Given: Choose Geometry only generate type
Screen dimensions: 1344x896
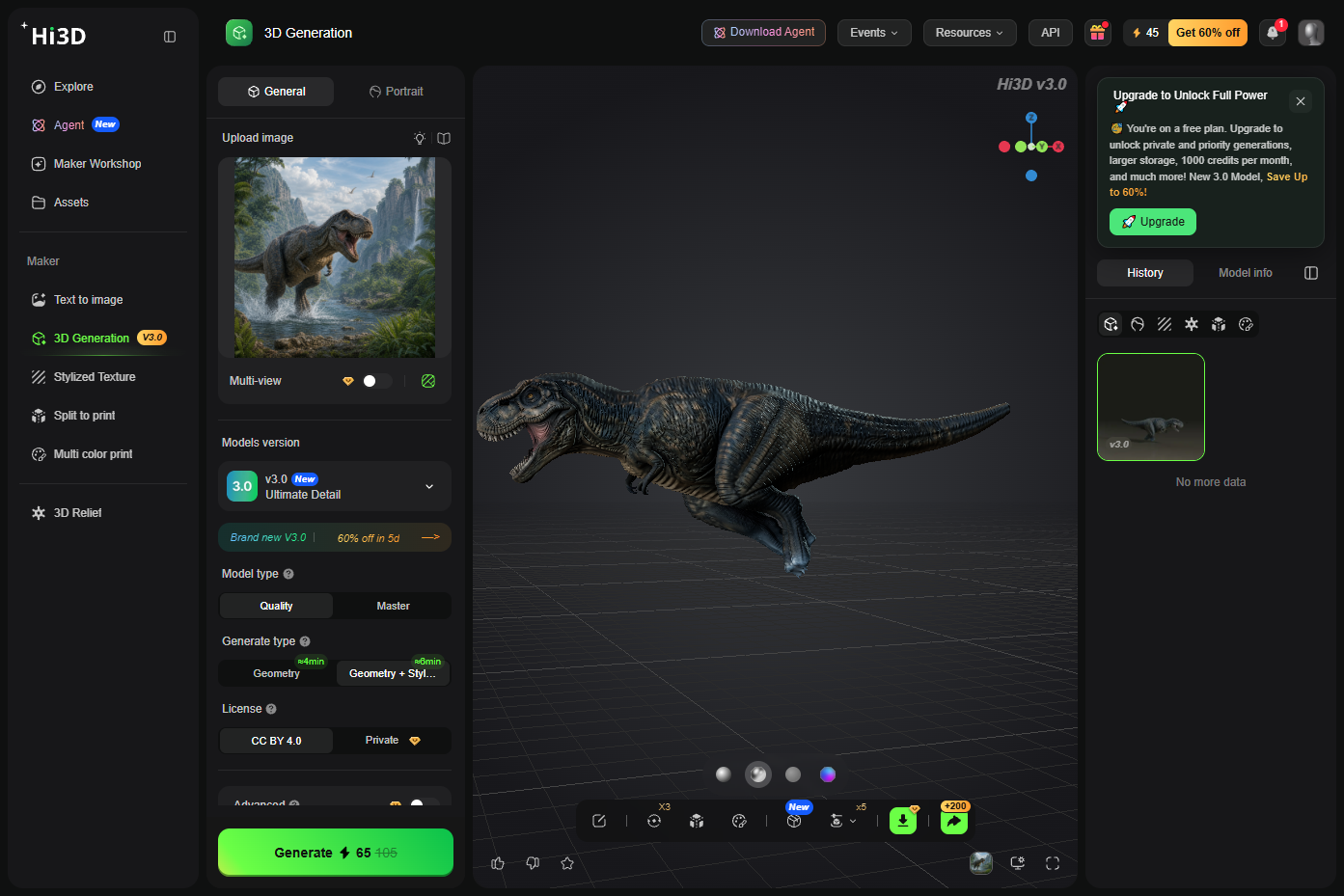Looking at the screenshot, I should point(276,673).
